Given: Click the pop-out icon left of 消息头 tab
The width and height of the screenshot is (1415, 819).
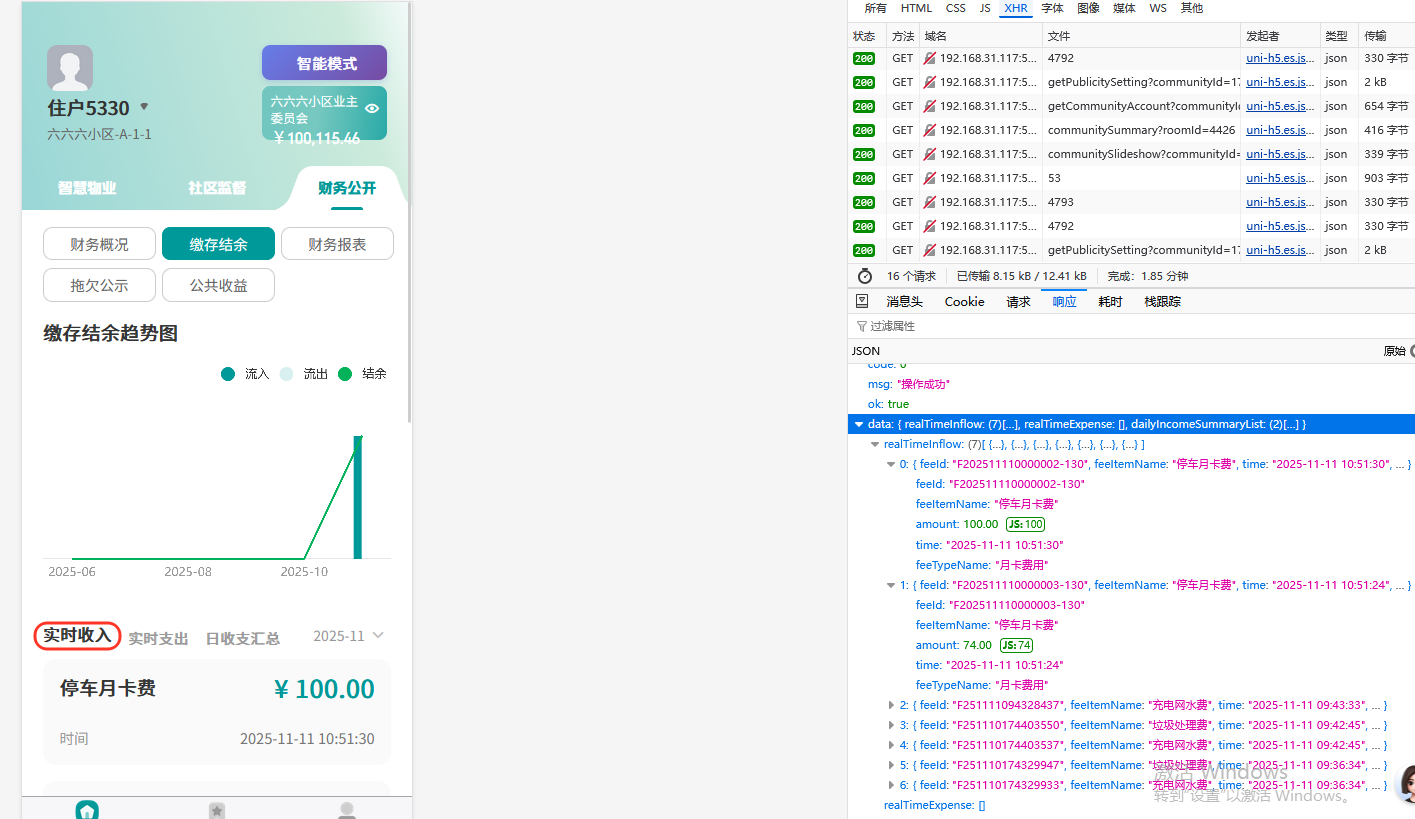Looking at the screenshot, I should (x=862, y=301).
